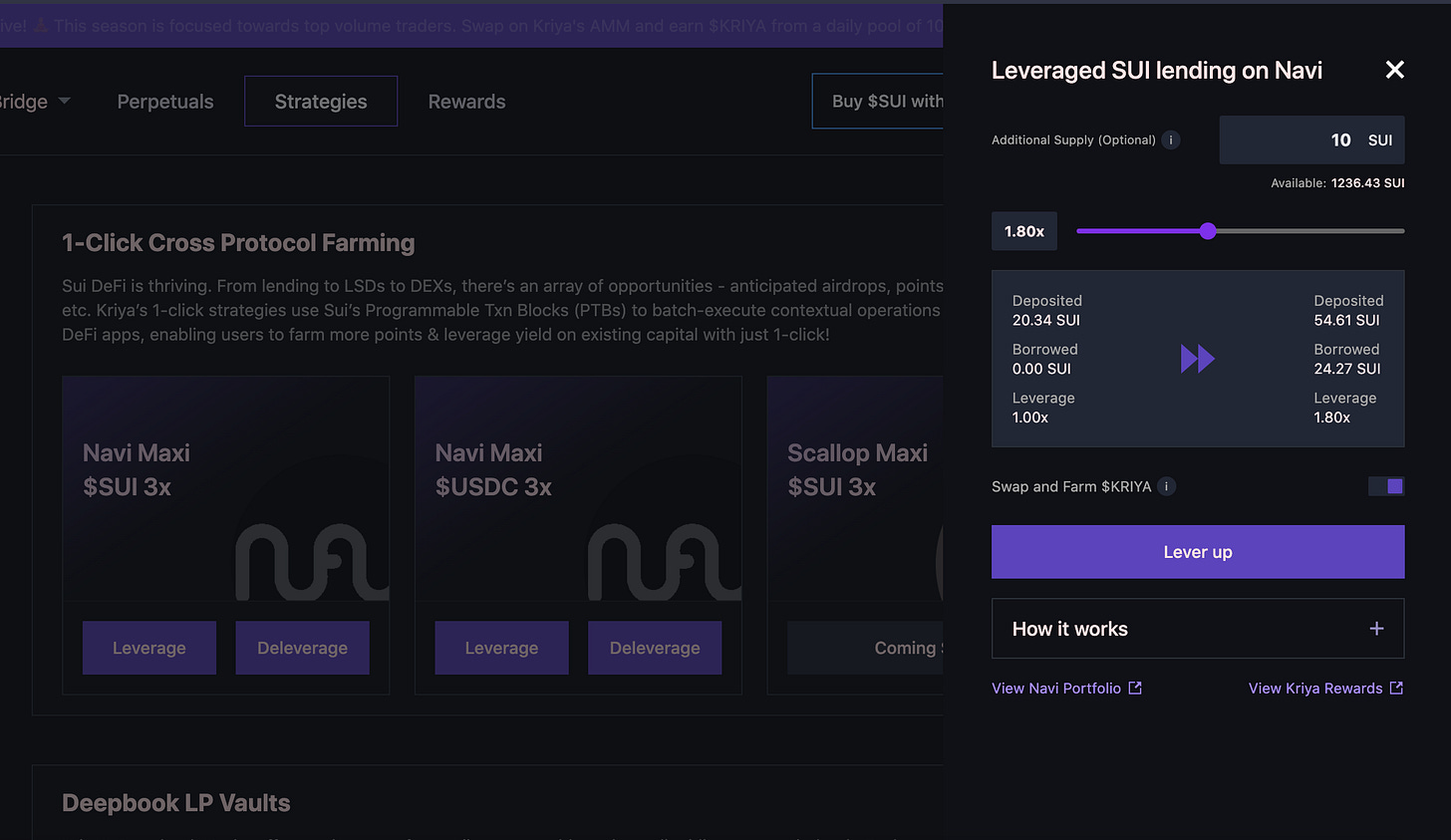Click the Navi logo on $SUI 3x card

[x=312, y=562]
